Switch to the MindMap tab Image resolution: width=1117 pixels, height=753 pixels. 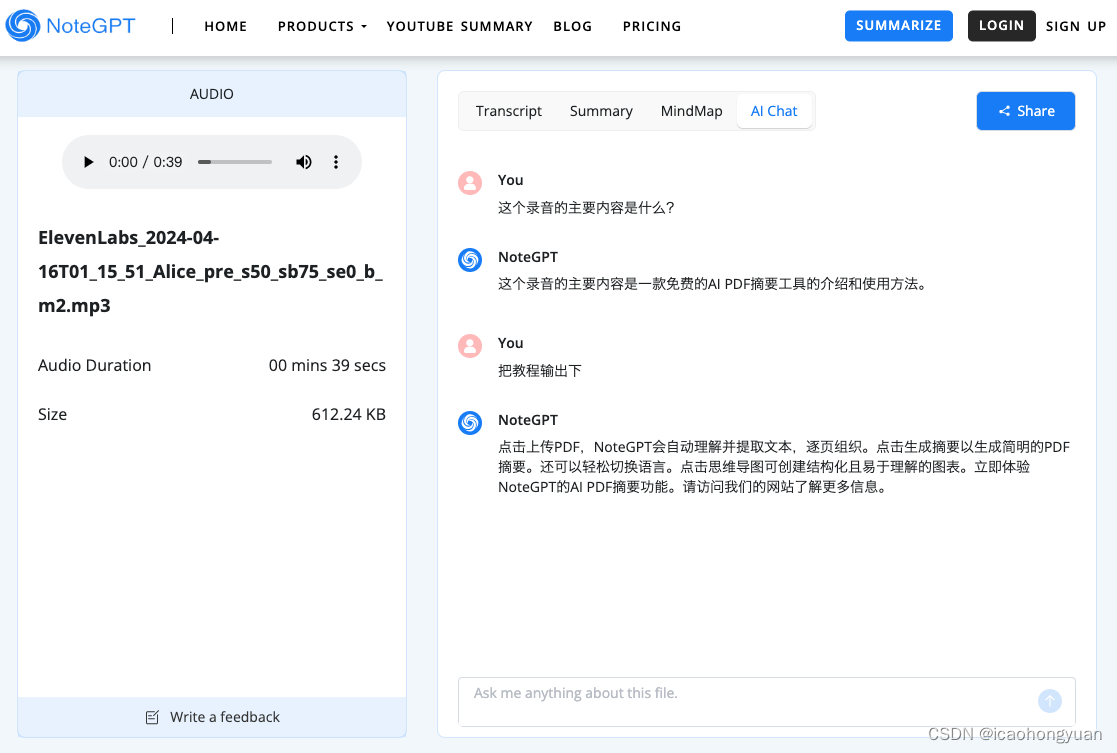691,111
